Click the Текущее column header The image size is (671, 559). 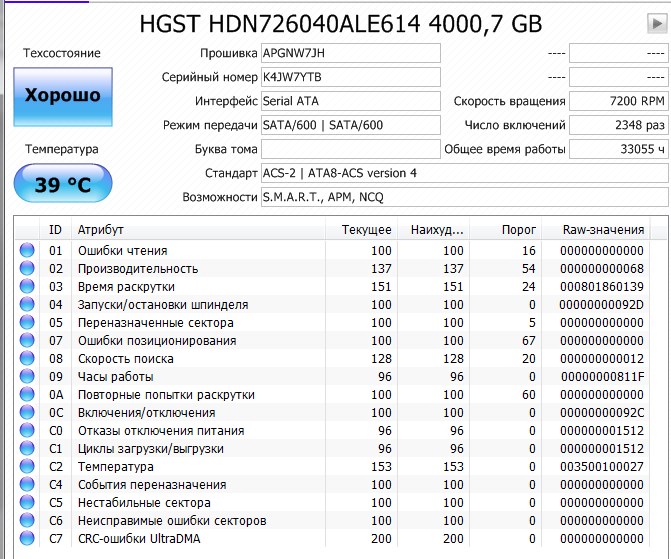pos(362,230)
